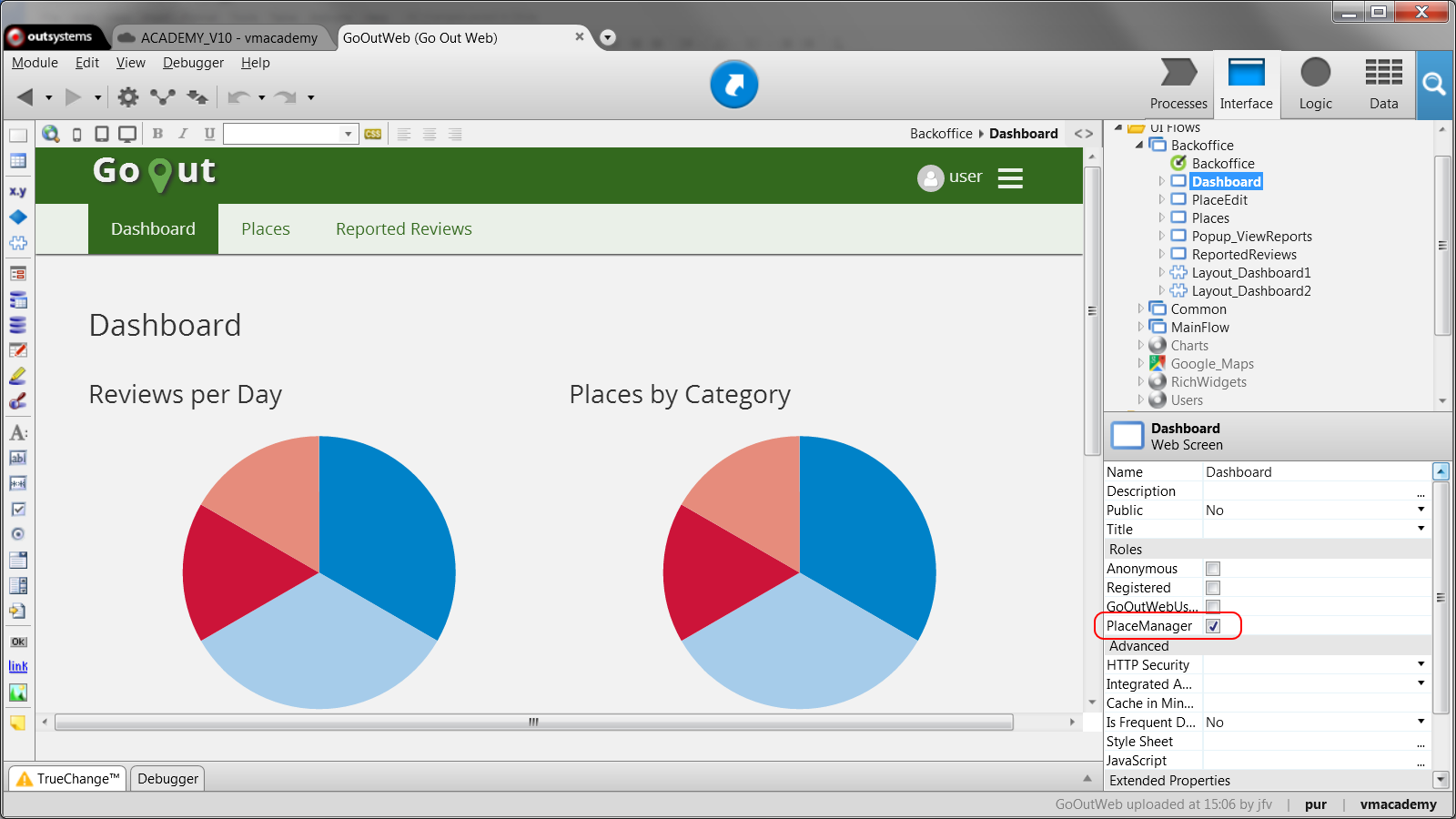1456x819 pixels.
Task: Select the If diamond widget
Action: click(x=18, y=217)
